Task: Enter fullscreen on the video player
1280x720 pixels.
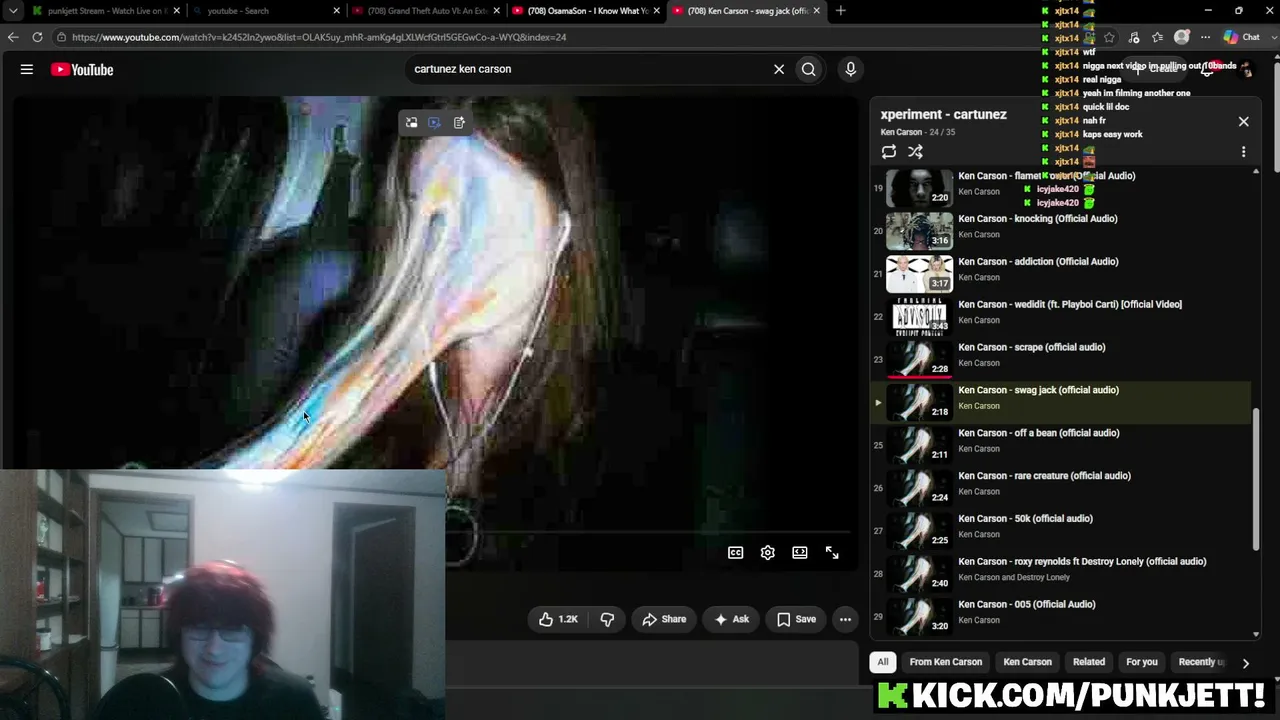Action: [x=832, y=553]
